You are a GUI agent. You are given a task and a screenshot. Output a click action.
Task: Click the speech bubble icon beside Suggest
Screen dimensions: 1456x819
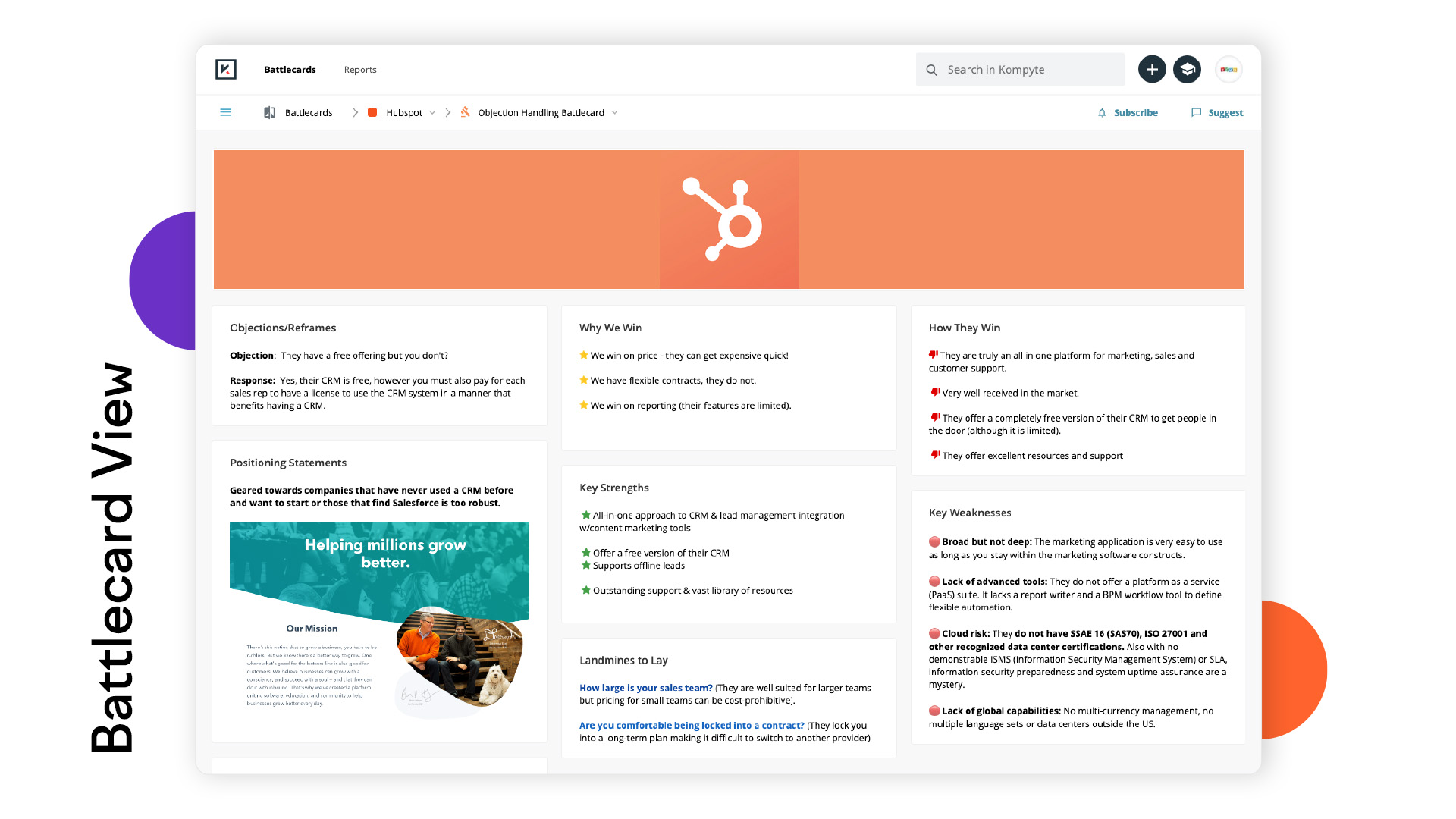tap(1196, 112)
